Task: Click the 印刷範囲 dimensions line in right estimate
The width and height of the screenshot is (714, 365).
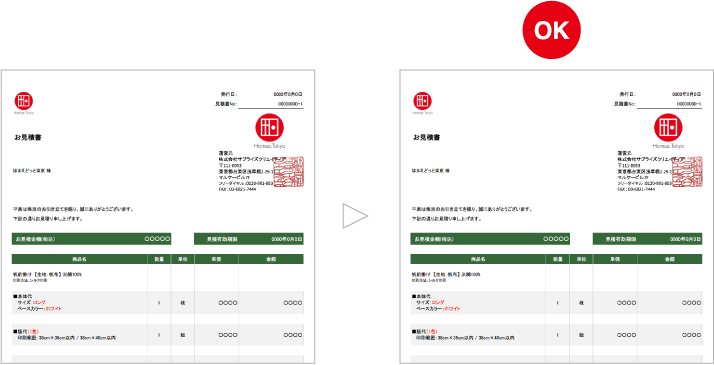Action: point(465,338)
